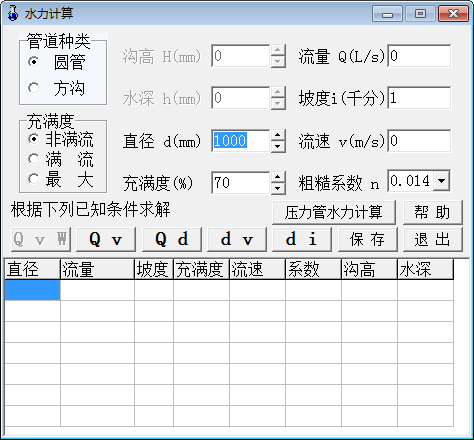Minimize the 水力计算 window
The height and width of the screenshot is (440, 474).
point(387,14)
